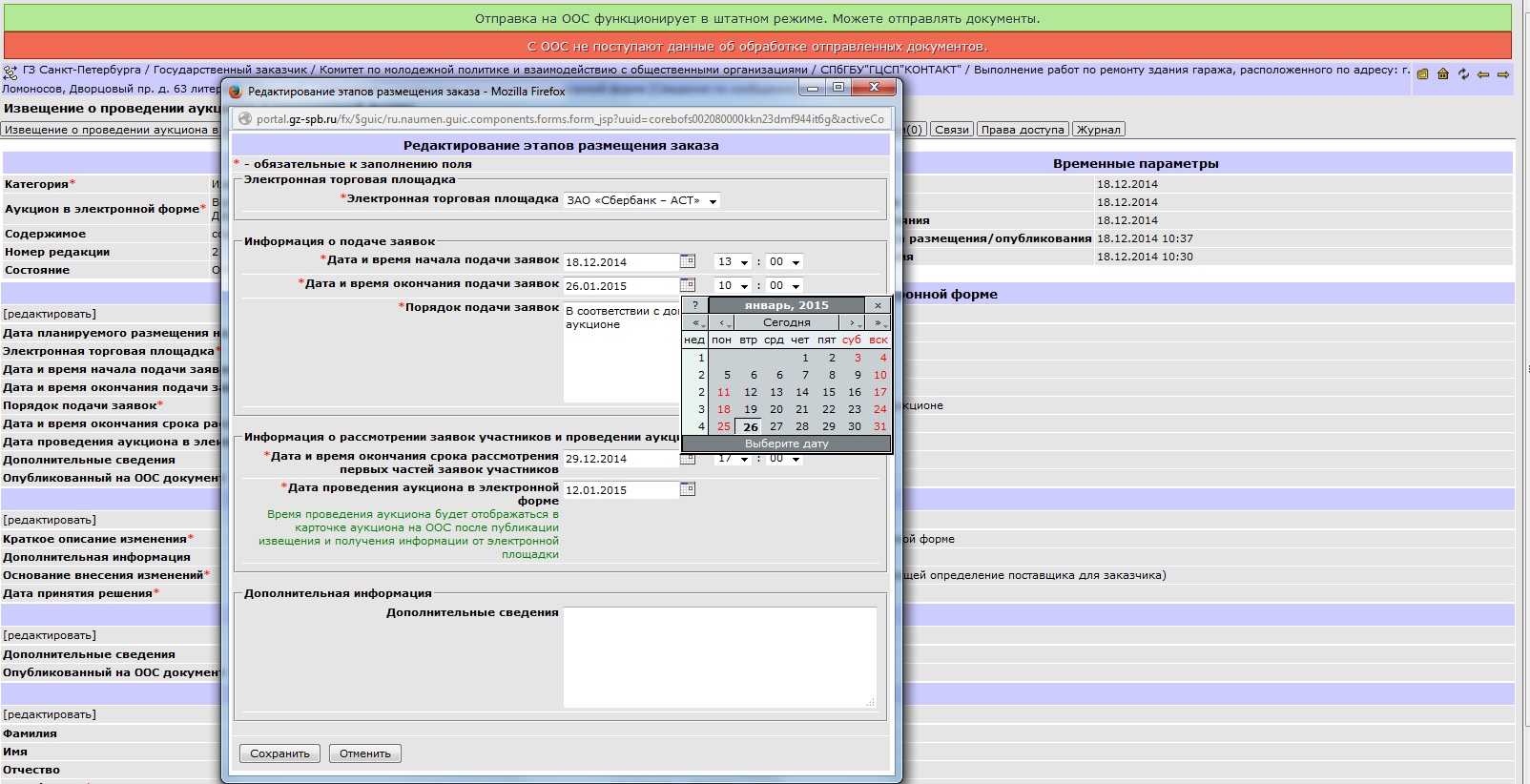Click the yellow forward arrow icon
Viewport: 1530px width, 784px height.
[1503, 74]
